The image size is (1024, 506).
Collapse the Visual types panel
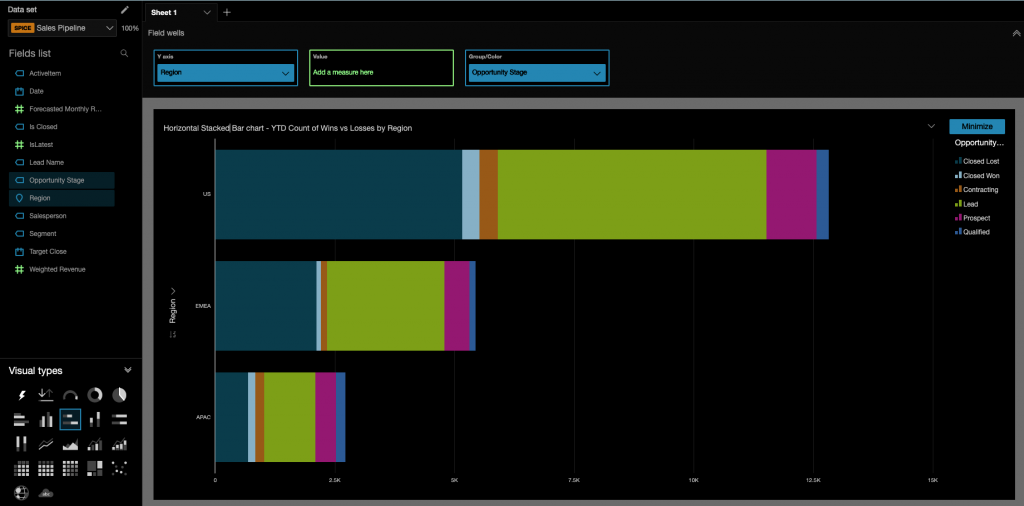127,370
